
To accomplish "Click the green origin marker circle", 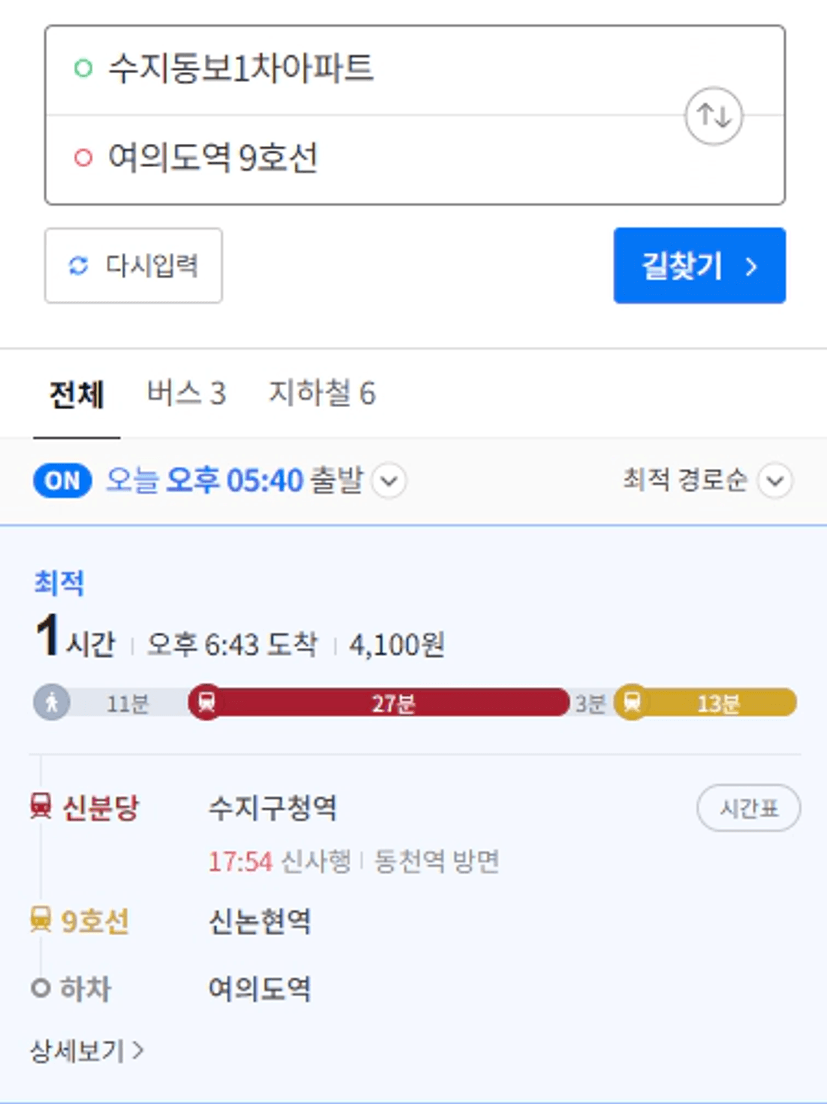I will (x=83, y=68).
